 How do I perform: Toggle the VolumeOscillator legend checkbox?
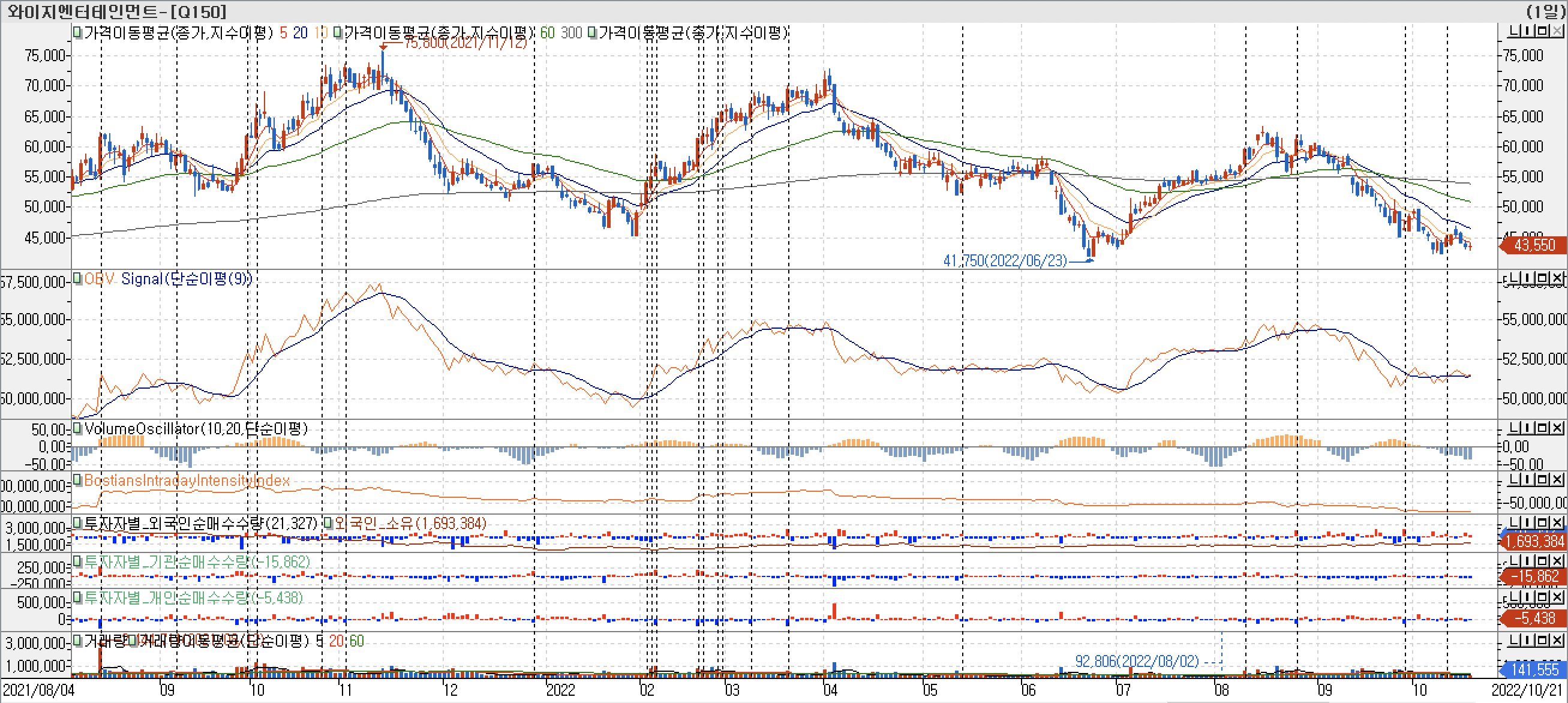(x=77, y=428)
